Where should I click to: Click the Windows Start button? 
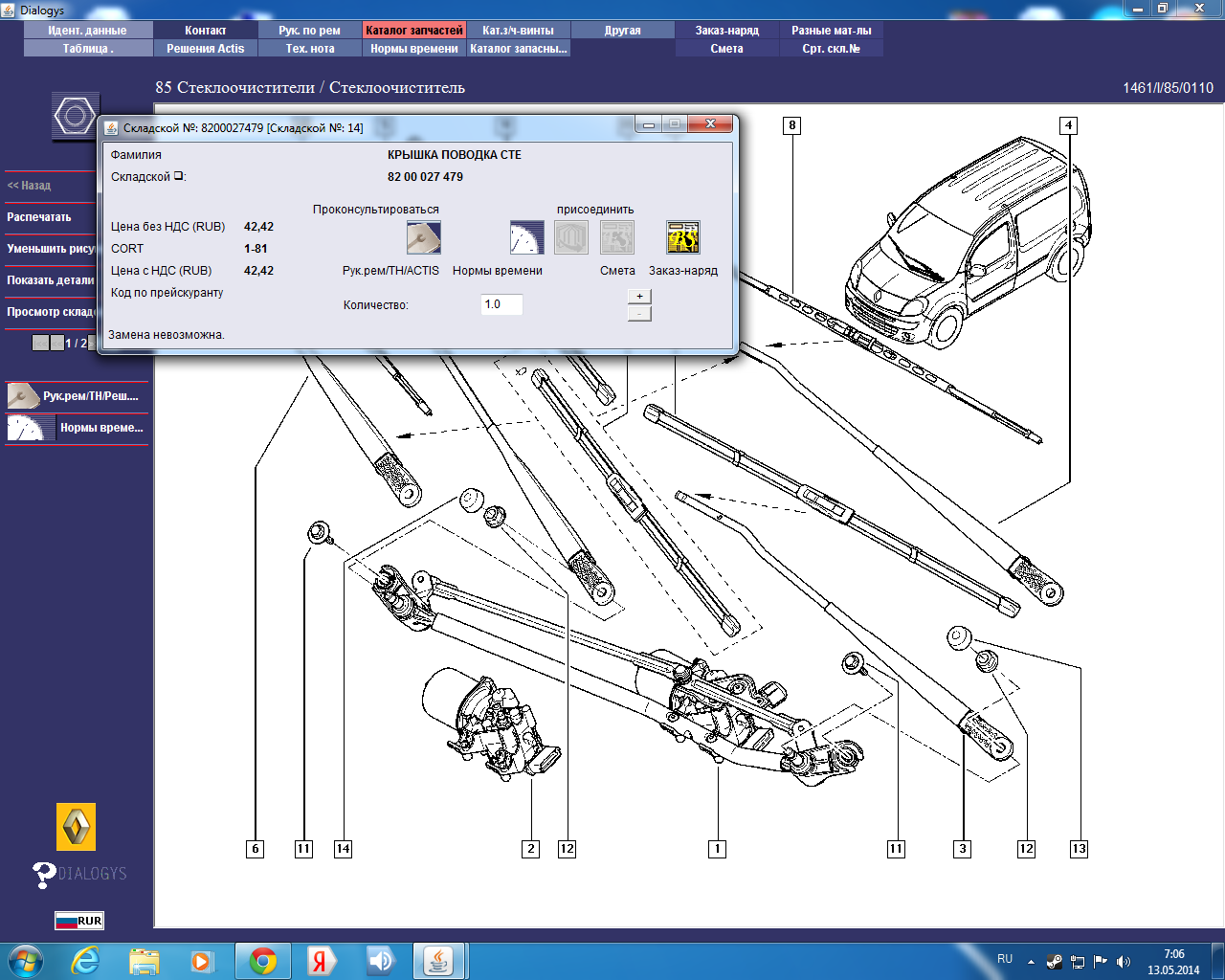[x=25, y=961]
